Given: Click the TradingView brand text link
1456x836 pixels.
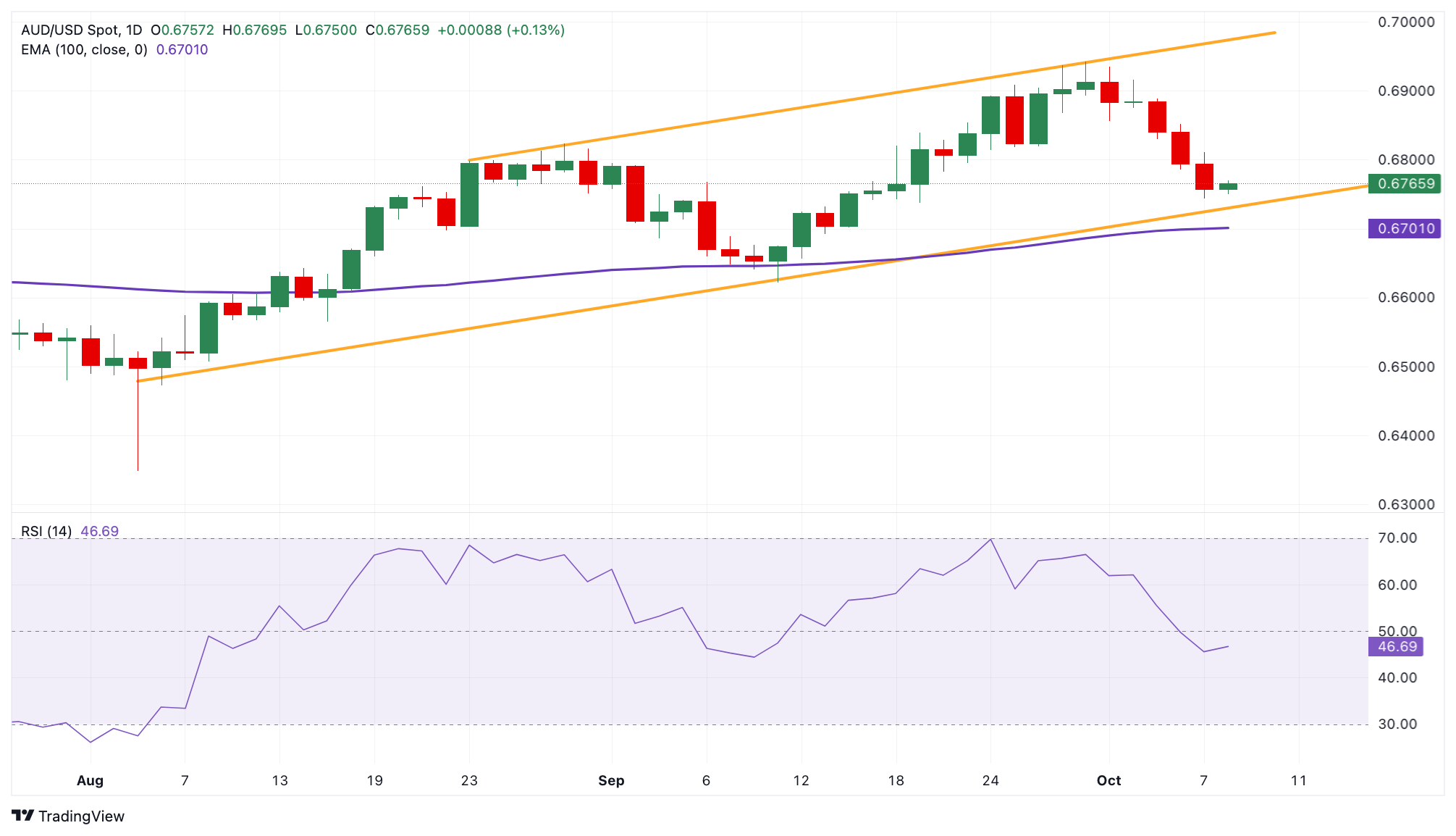Looking at the screenshot, I should tap(81, 816).
